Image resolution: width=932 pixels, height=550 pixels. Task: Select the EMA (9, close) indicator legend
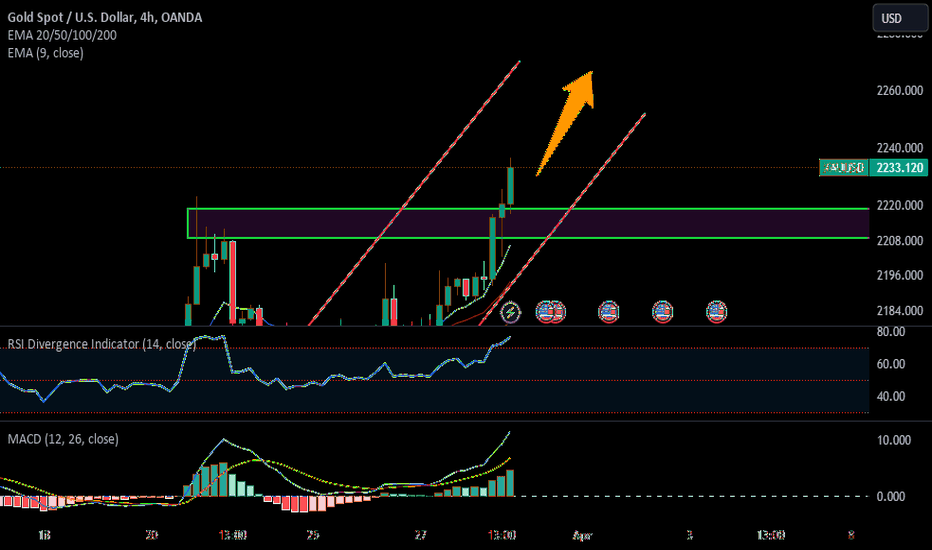[x=45, y=53]
